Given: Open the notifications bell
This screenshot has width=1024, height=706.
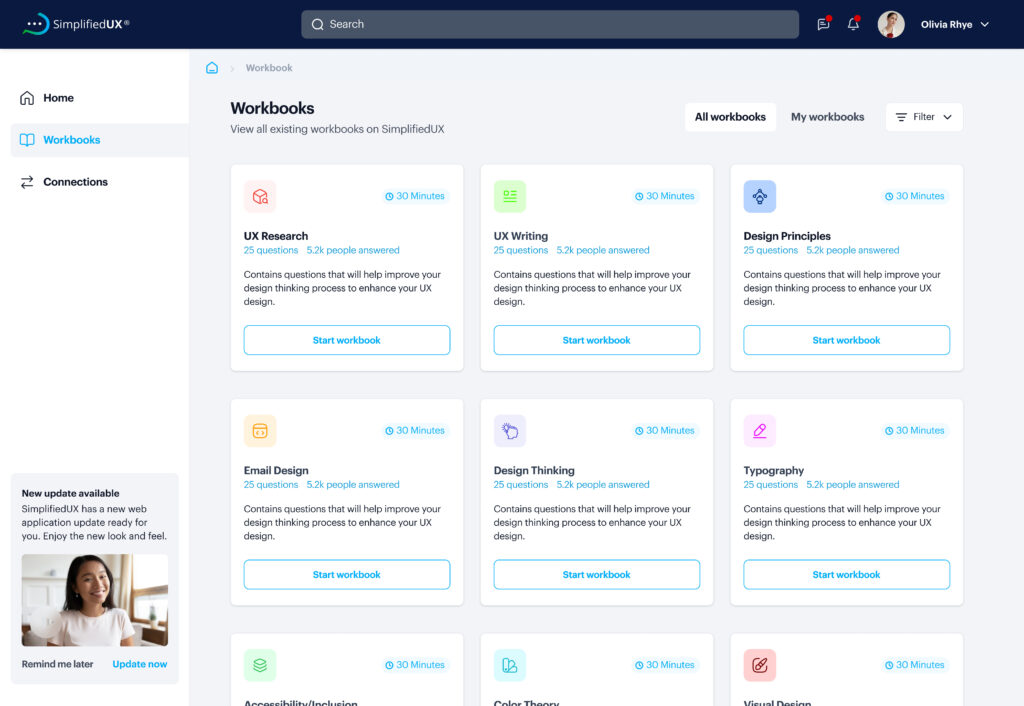Looking at the screenshot, I should [853, 24].
